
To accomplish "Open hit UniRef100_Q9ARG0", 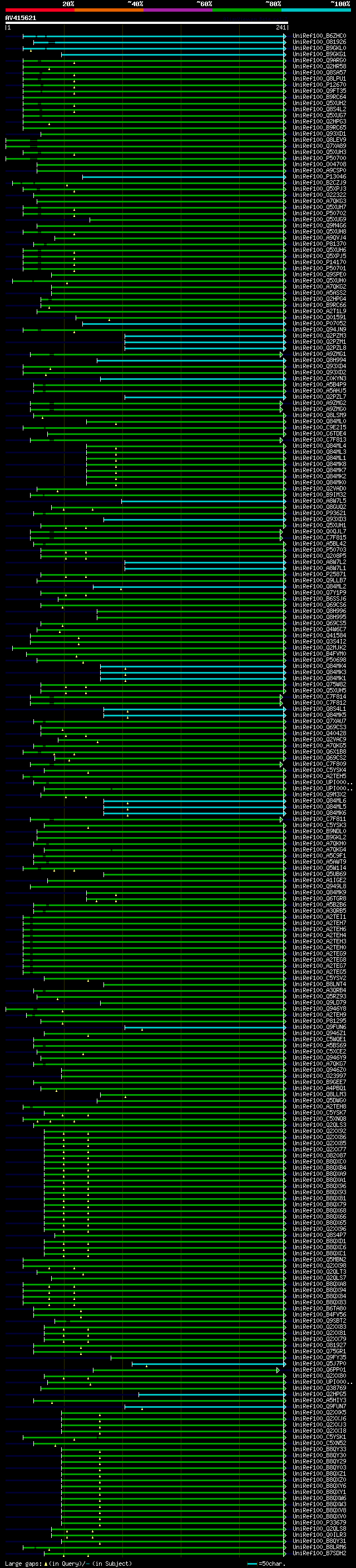I will [319, 60].
